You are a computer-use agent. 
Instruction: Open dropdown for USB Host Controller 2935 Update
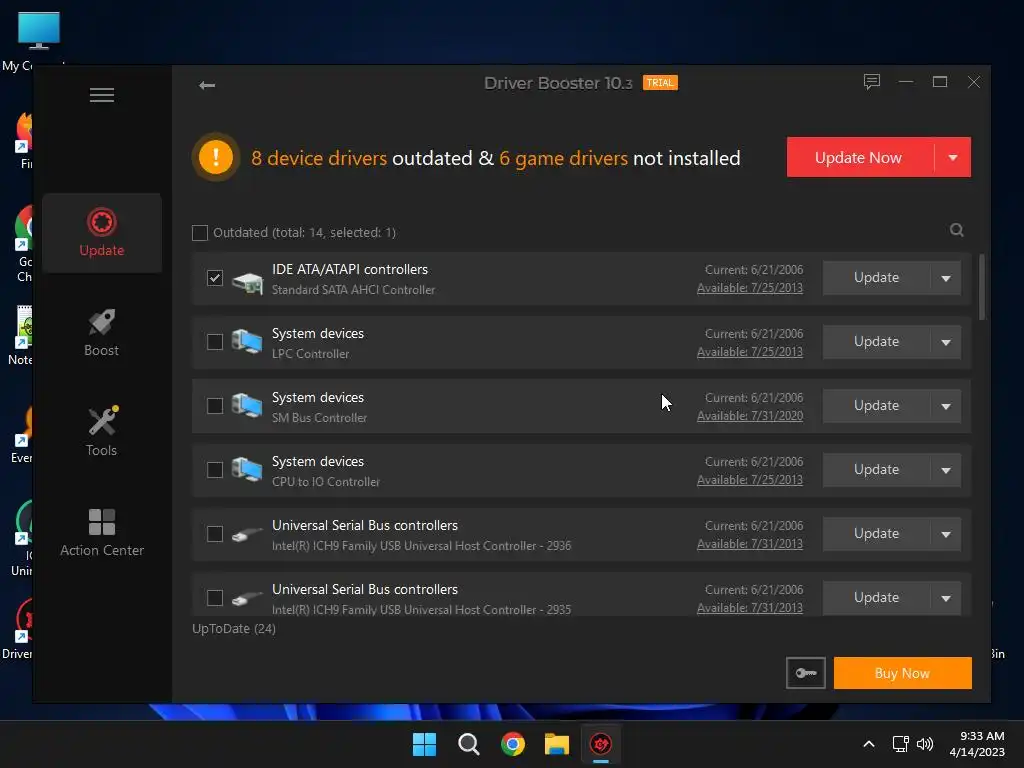click(x=946, y=598)
